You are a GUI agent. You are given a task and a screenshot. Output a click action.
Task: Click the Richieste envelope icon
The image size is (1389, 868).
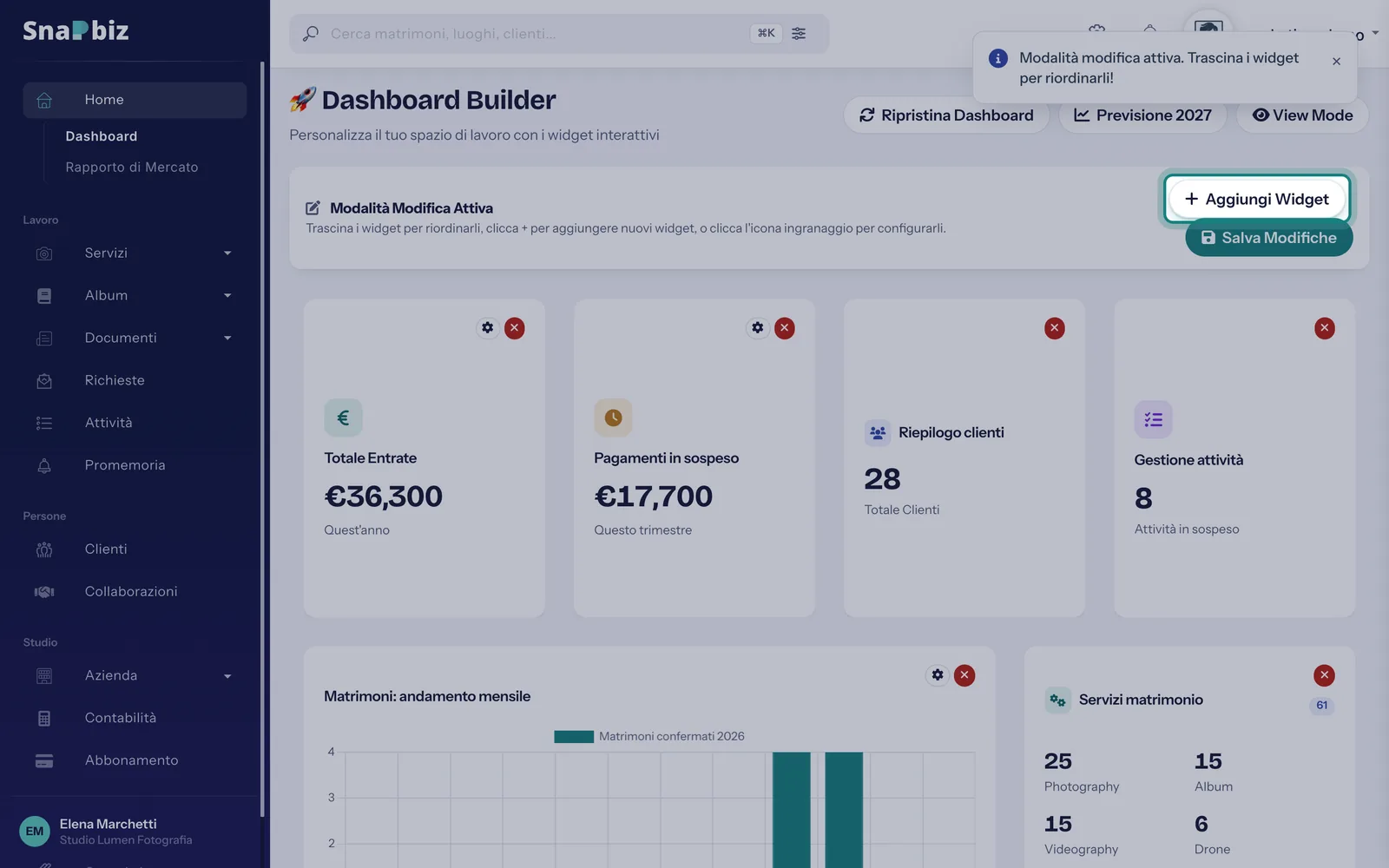(x=44, y=381)
